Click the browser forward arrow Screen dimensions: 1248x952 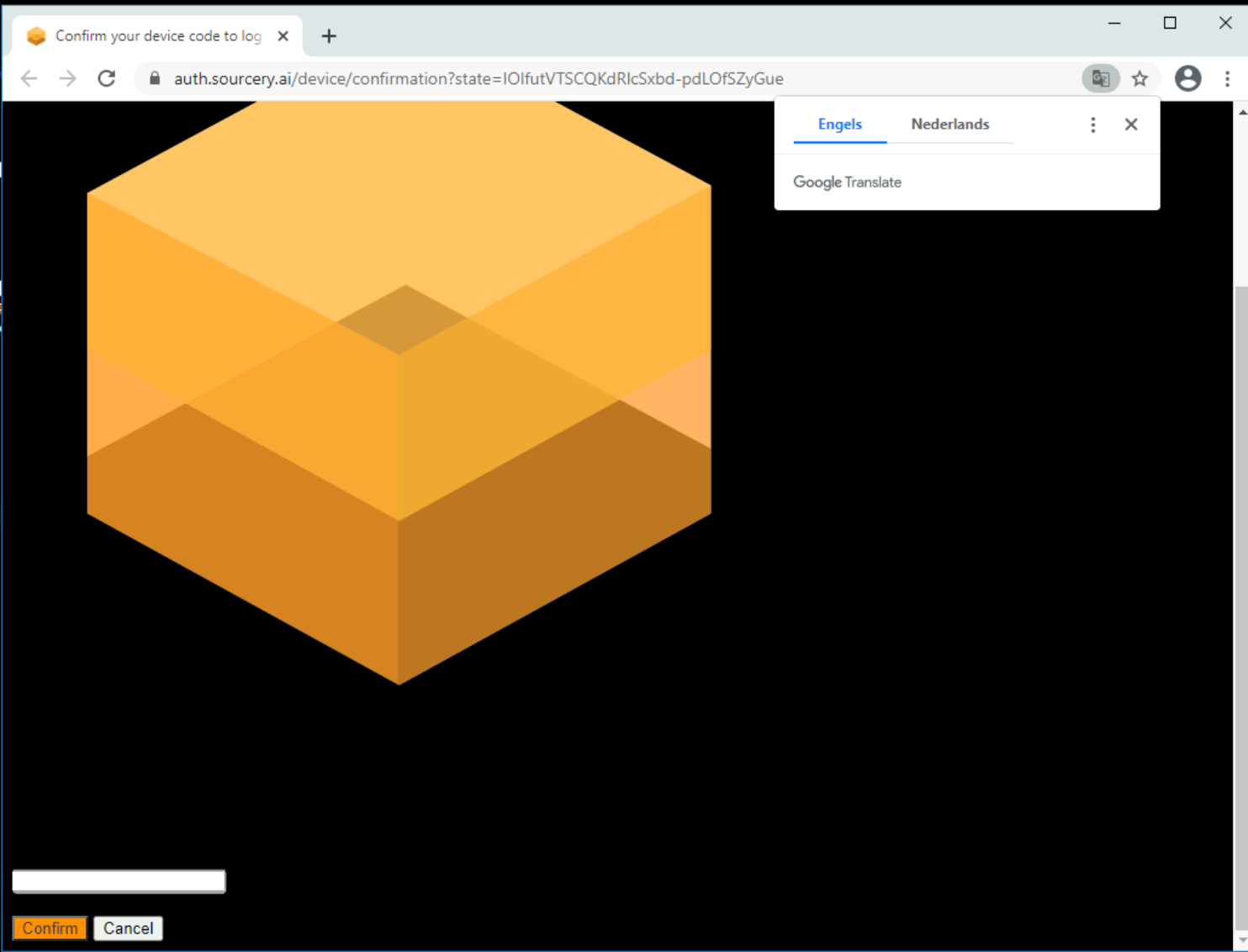(68, 78)
